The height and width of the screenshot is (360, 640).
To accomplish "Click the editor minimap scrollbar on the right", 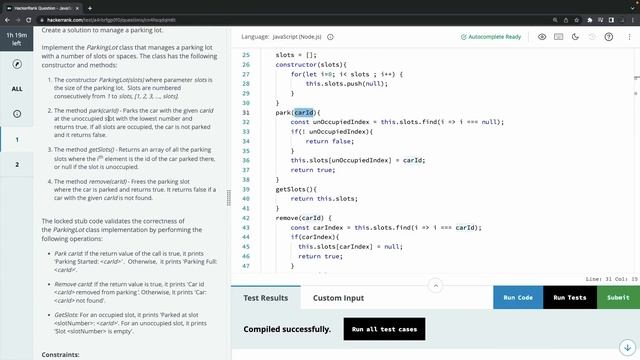I will (x=636, y=159).
